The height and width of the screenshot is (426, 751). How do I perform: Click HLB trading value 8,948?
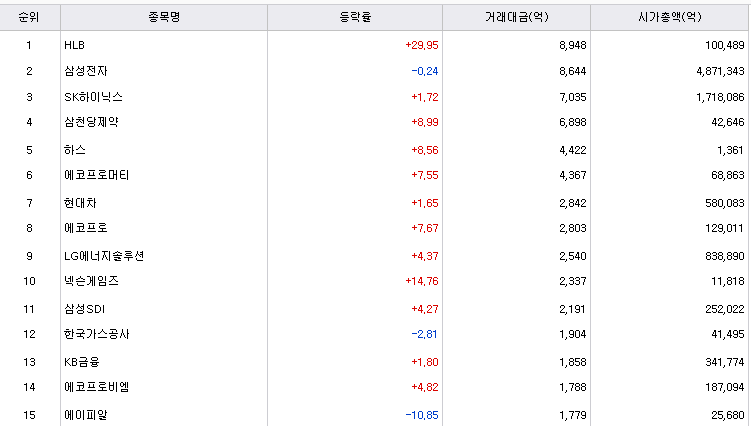pyautogui.click(x=573, y=45)
